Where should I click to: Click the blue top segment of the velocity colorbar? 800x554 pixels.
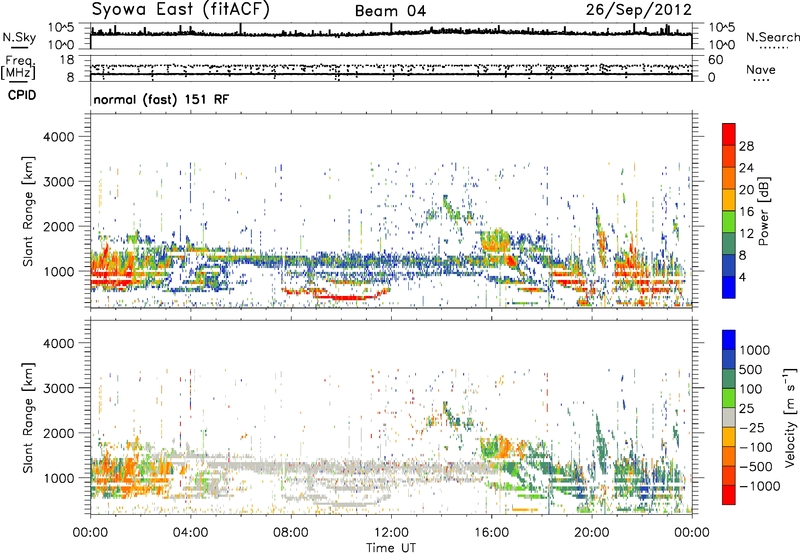click(729, 340)
